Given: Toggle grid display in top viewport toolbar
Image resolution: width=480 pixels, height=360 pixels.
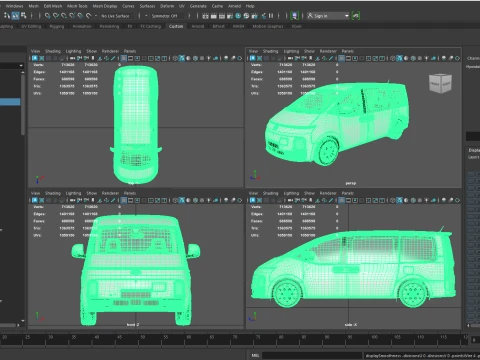Looking at the screenshot, I should pyautogui.click(x=124, y=58).
